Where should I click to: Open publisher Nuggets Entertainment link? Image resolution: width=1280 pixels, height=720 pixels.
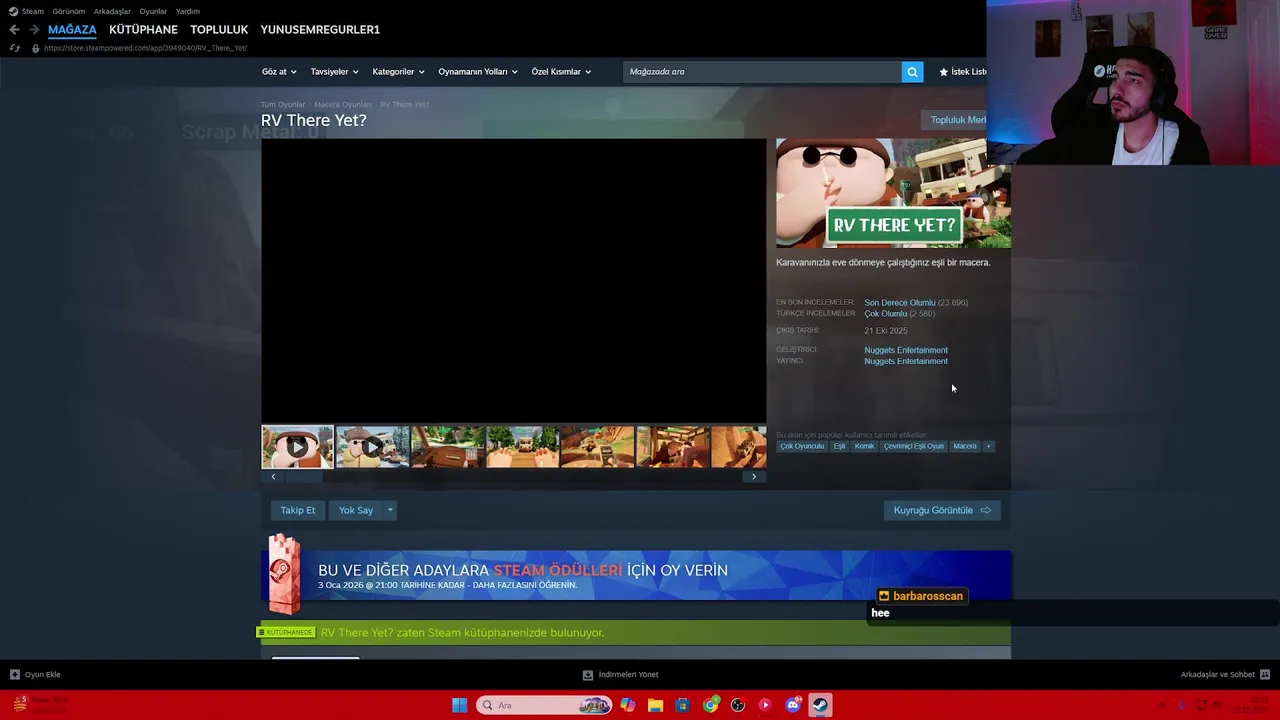pyautogui.click(x=906, y=361)
